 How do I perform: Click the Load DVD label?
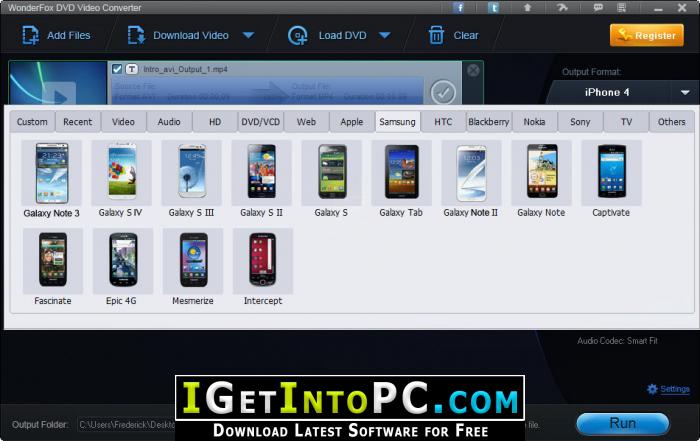(342, 35)
